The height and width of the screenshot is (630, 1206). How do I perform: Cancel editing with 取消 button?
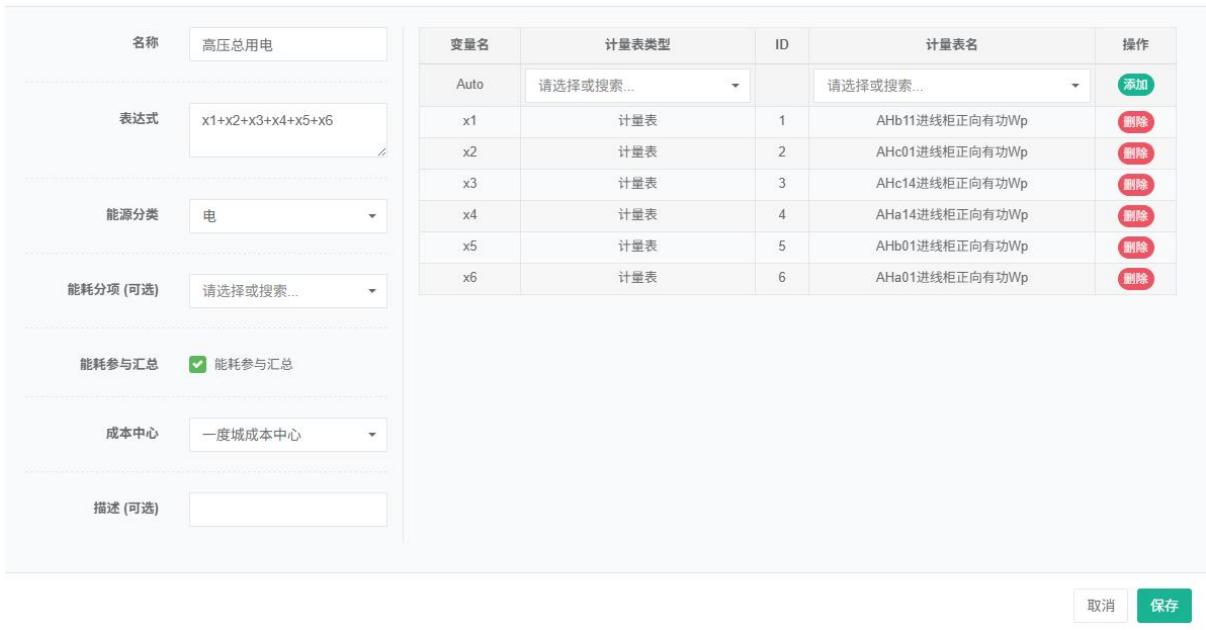tap(1101, 605)
